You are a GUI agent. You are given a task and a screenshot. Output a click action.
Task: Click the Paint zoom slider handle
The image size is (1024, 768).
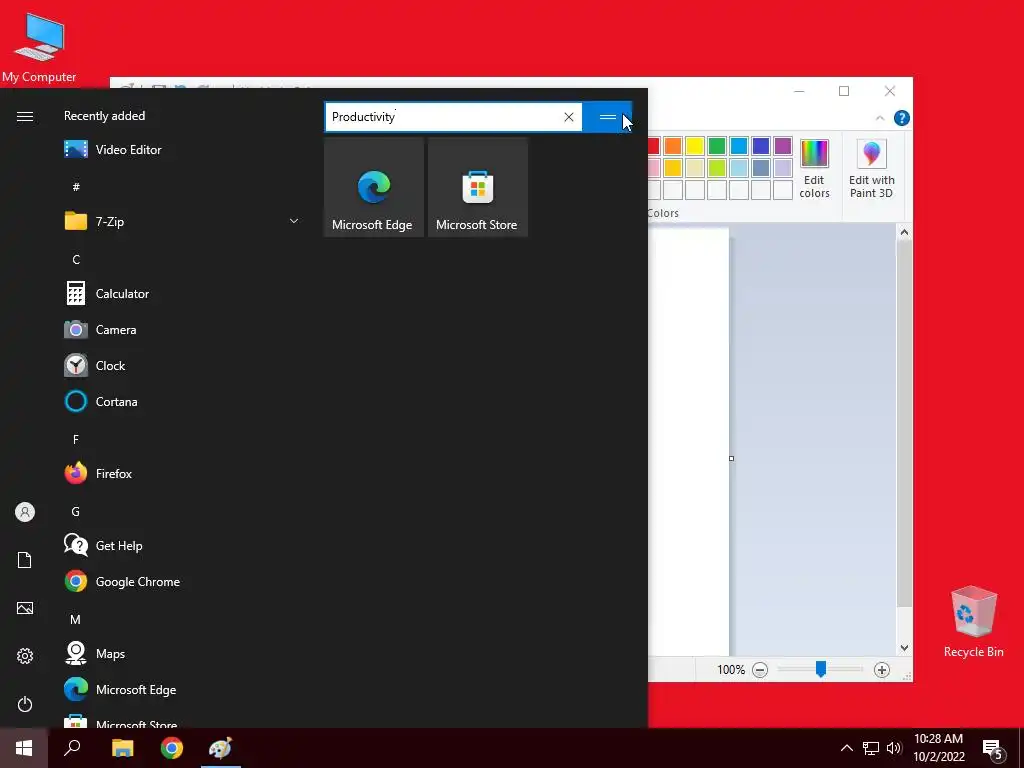pos(821,669)
